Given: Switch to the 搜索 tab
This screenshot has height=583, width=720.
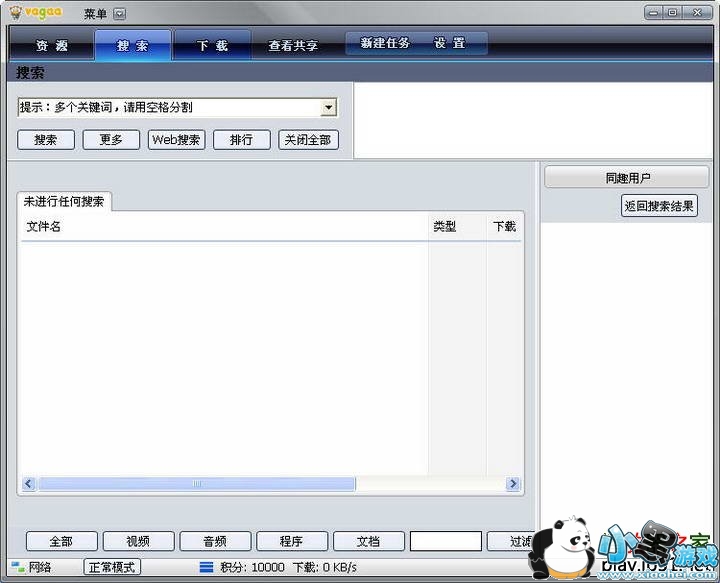Looking at the screenshot, I should 133,45.
